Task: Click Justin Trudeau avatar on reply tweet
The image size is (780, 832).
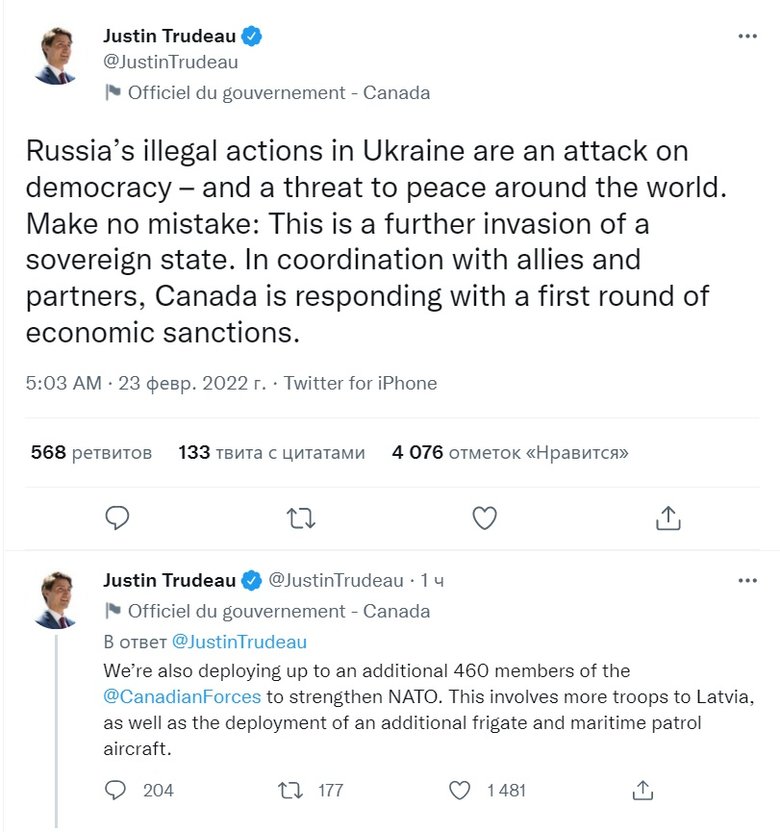Action: (55, 598)
